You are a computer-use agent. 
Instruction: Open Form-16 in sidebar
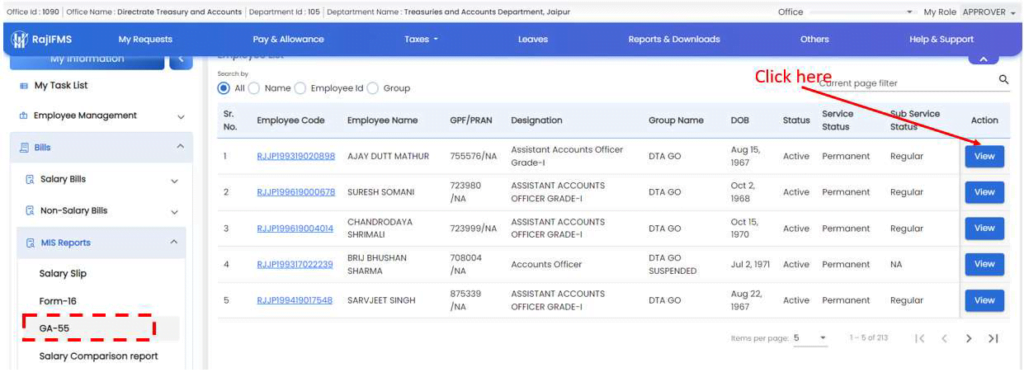pos(57,301)
